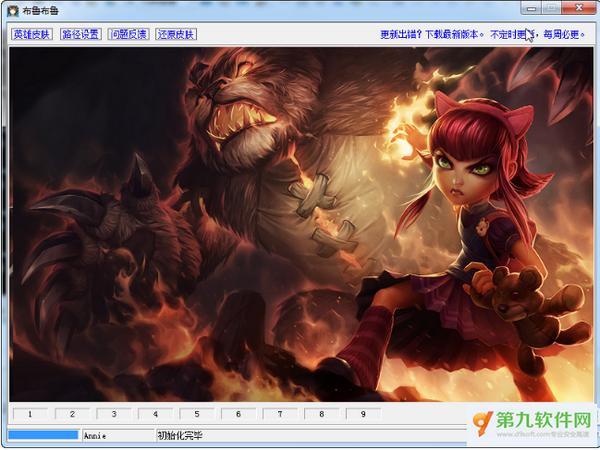
Task: Click the blue progress bar in status bar
Action: [x=43, y=435]
